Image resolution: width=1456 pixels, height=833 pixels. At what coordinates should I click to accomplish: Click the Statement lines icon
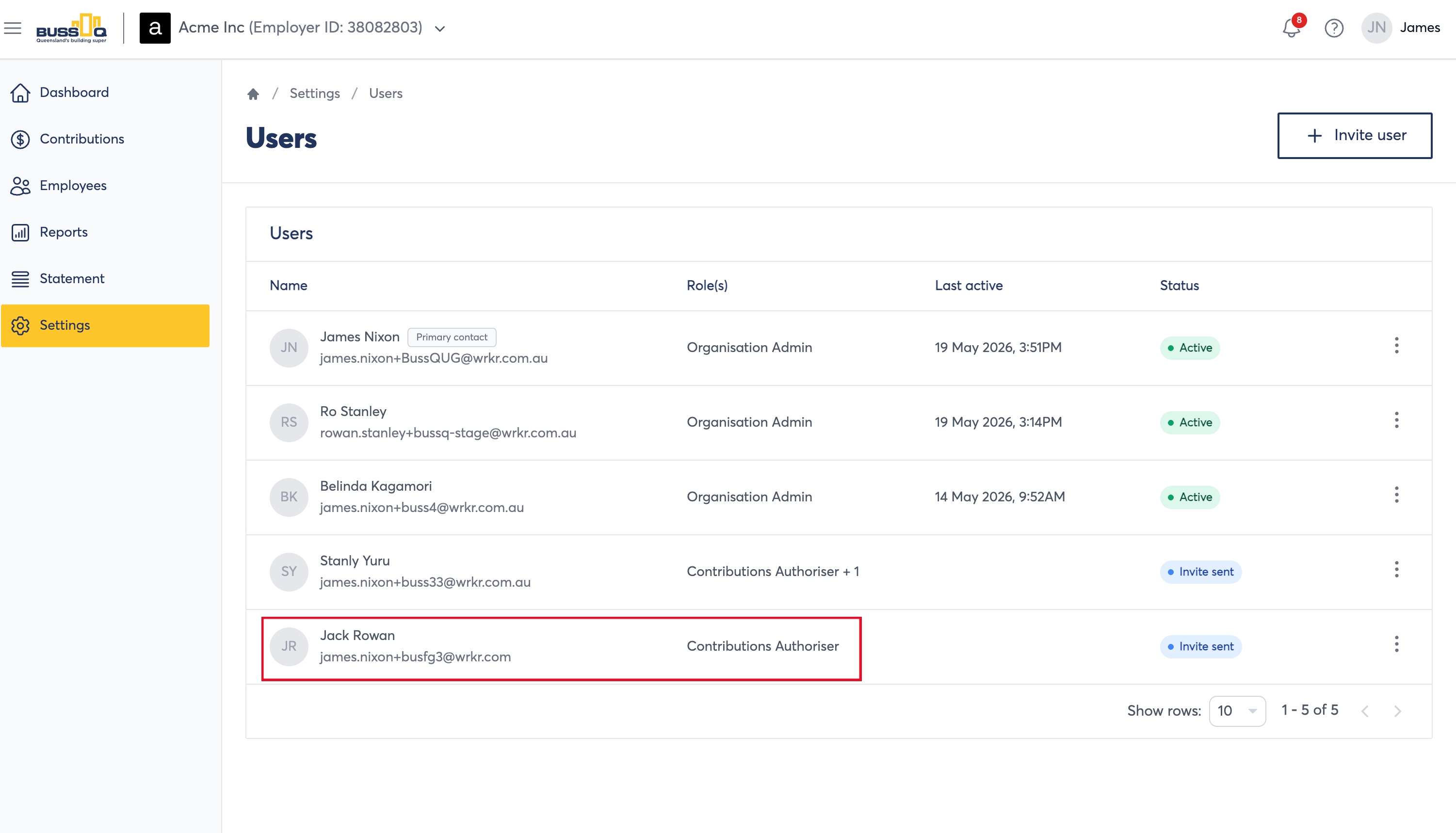(20, 279)
